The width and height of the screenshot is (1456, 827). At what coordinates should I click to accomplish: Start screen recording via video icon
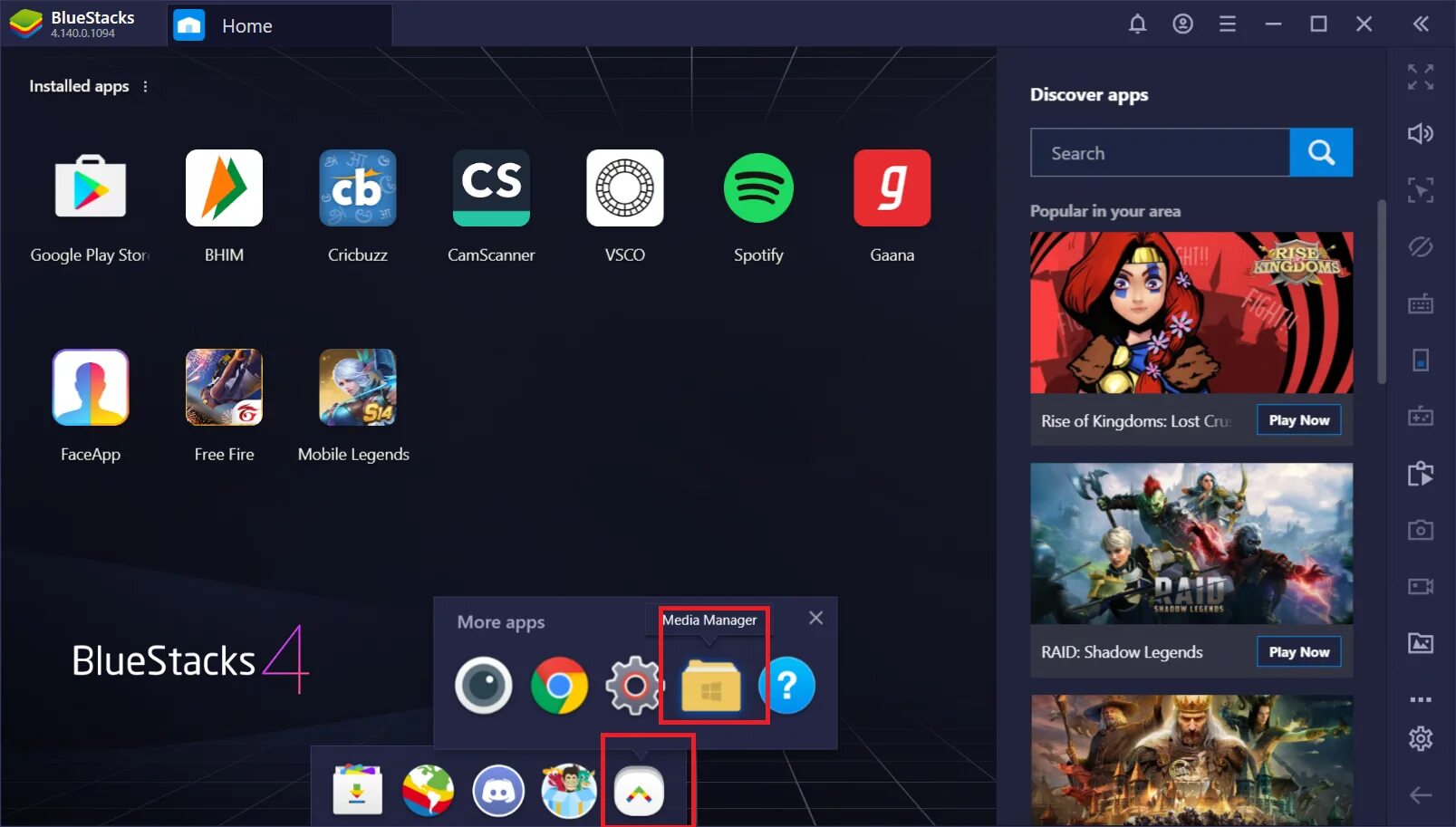click(x=1421, y=587)
